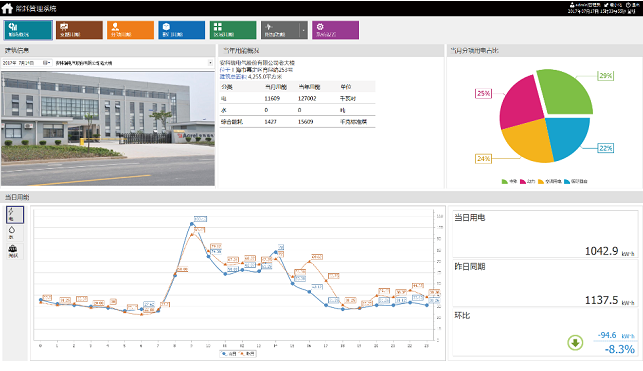Click the building photo thumbnail

(108, 129)
